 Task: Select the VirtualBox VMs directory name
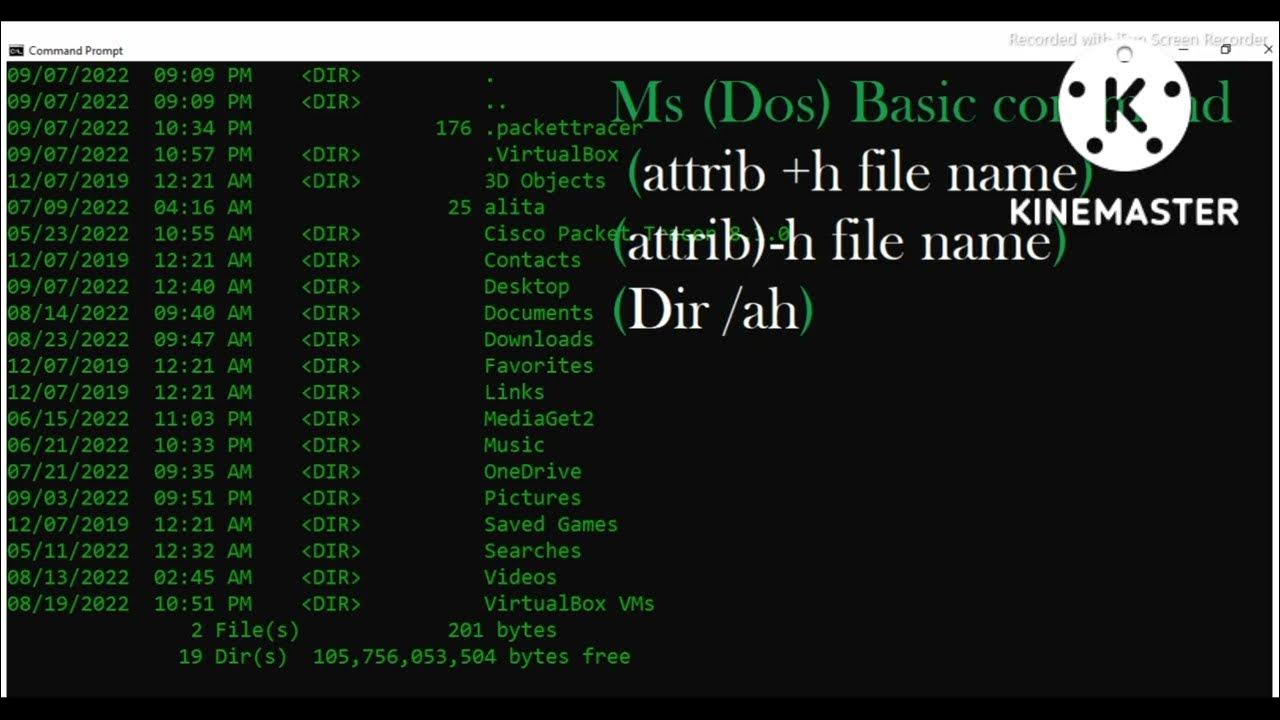pyautogui.click(x=569, y=604)
